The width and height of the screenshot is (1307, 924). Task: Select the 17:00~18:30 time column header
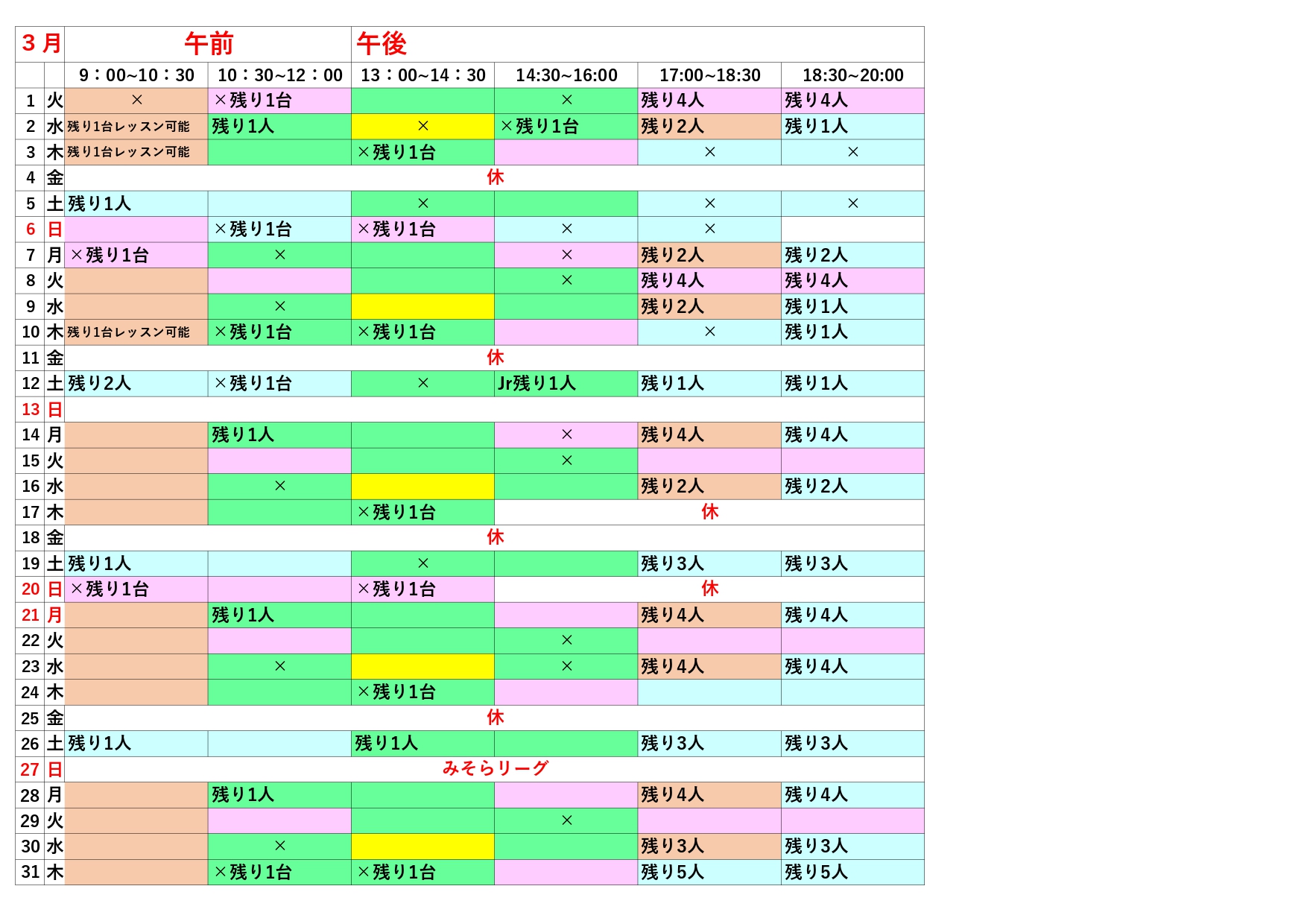pyautogui.click(x=709, y=75)
